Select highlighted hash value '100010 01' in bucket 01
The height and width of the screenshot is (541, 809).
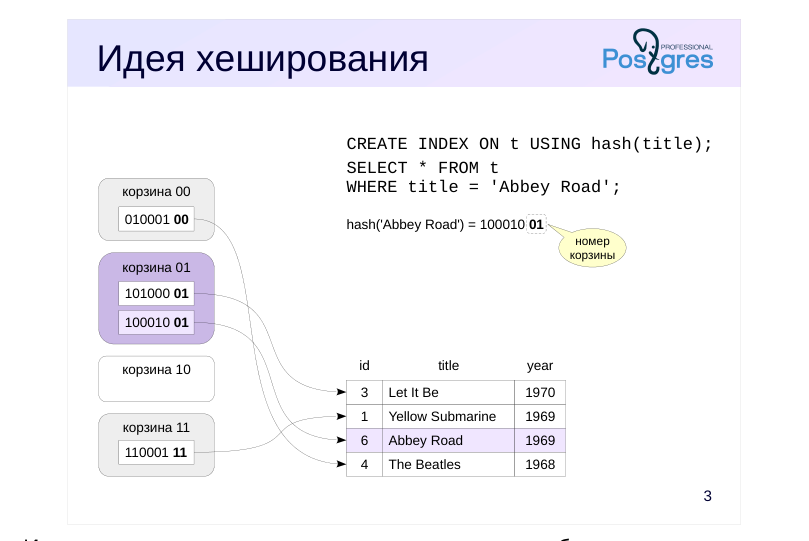coord(156,322)
